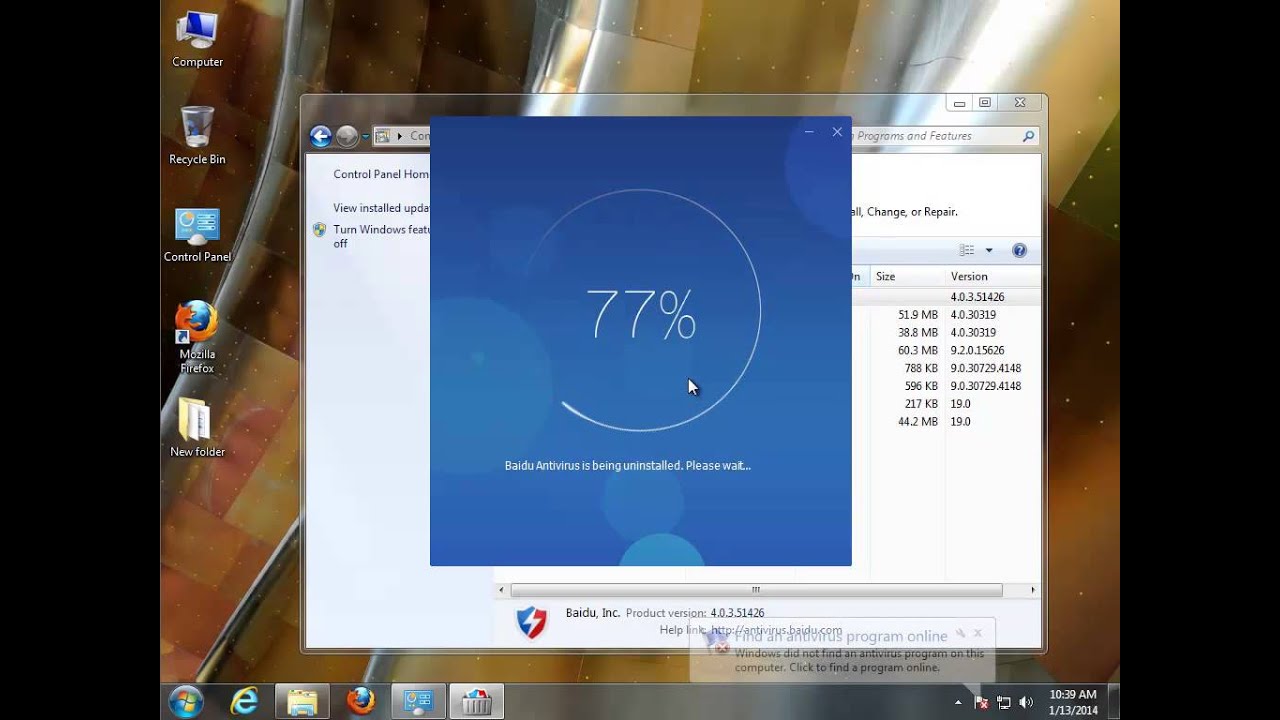Launch Mozilla Firefox from the desktop
This screenshot has width=1280, height=720.
tap(197, 338)
